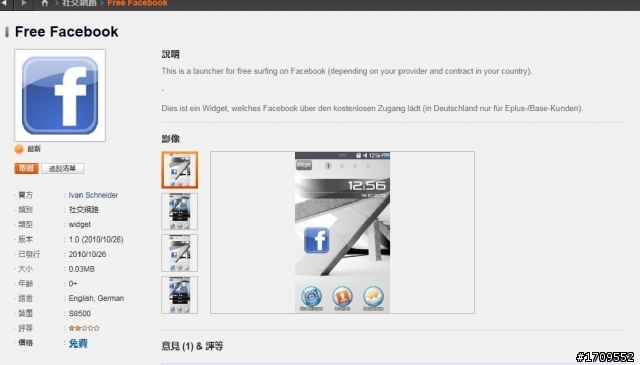Click the German description sentence
This screenshot has width=641, height=365.
pos(372,108)
